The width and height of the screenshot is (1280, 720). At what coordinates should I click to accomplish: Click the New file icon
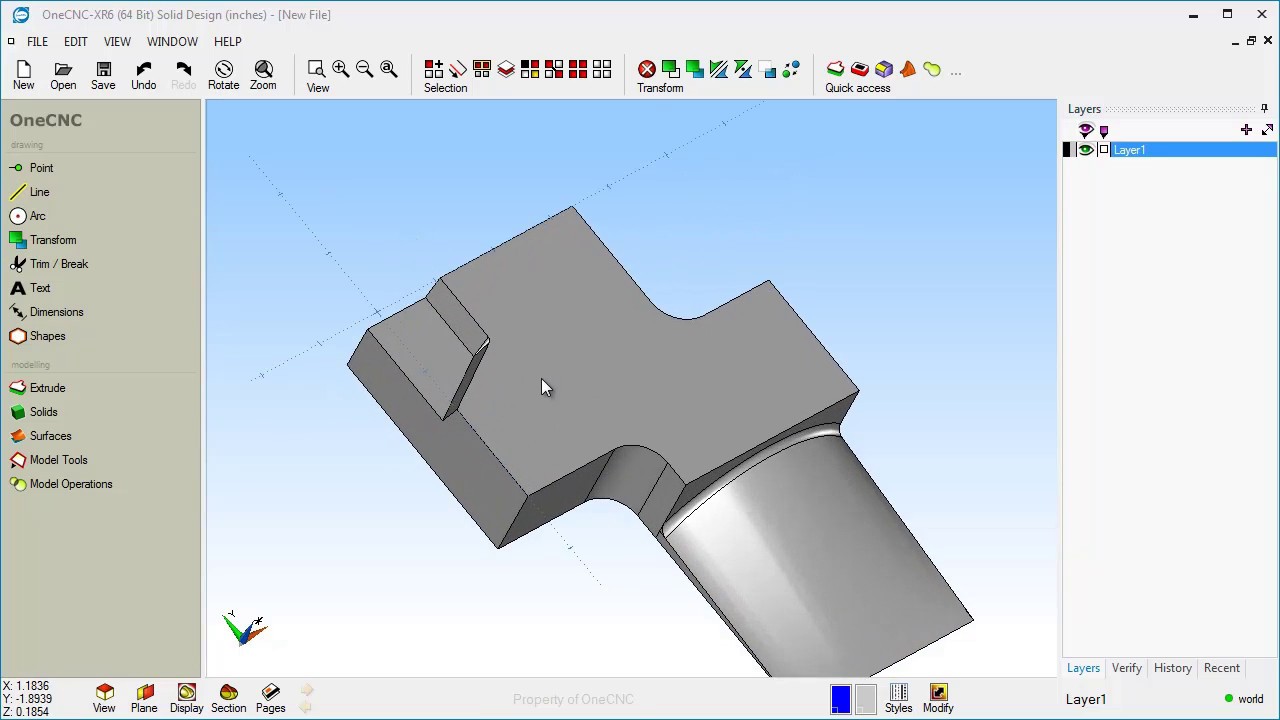[x=24, y=75]
